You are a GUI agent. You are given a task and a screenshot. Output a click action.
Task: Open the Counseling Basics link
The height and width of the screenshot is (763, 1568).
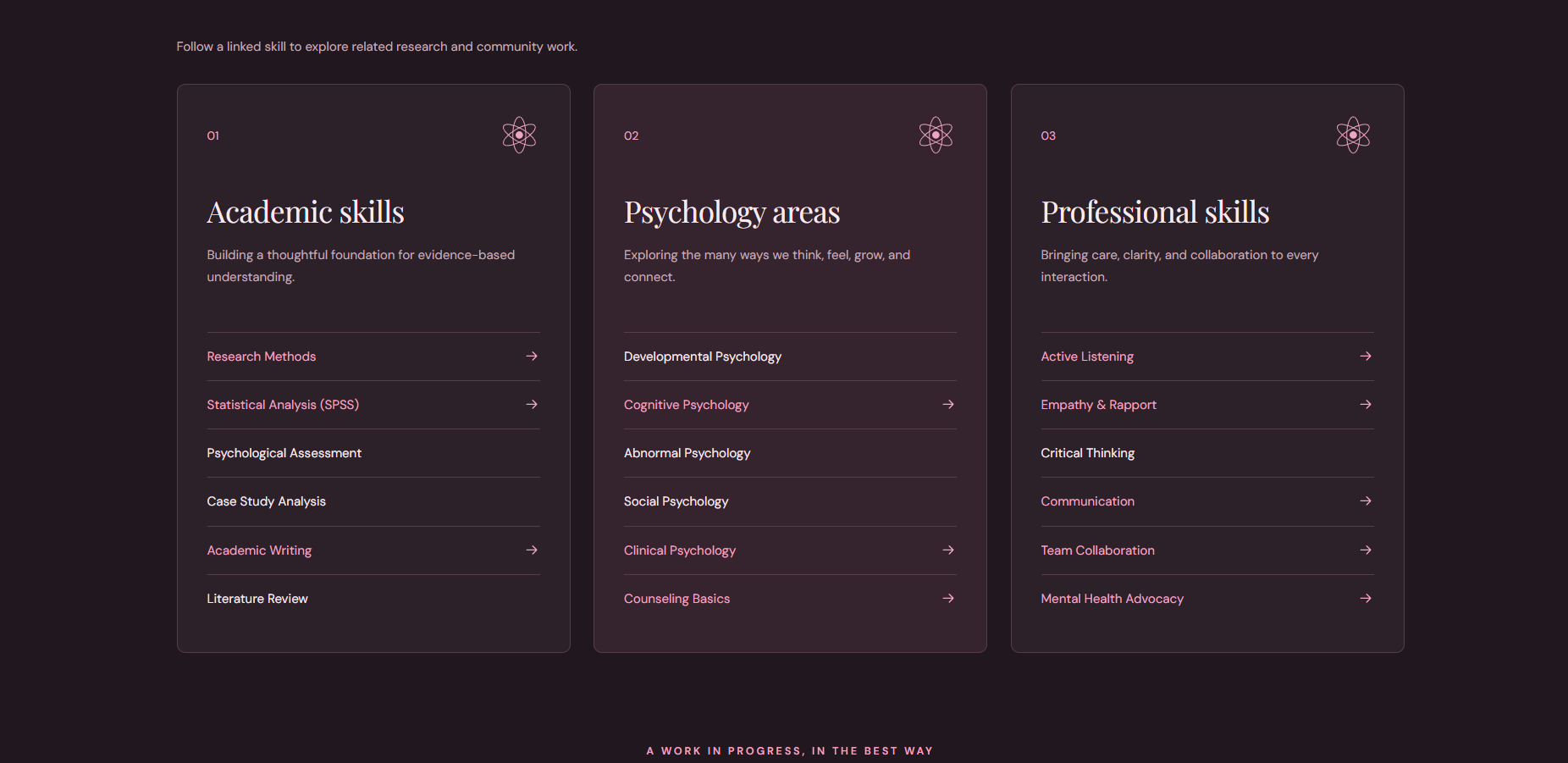(790, 599)
